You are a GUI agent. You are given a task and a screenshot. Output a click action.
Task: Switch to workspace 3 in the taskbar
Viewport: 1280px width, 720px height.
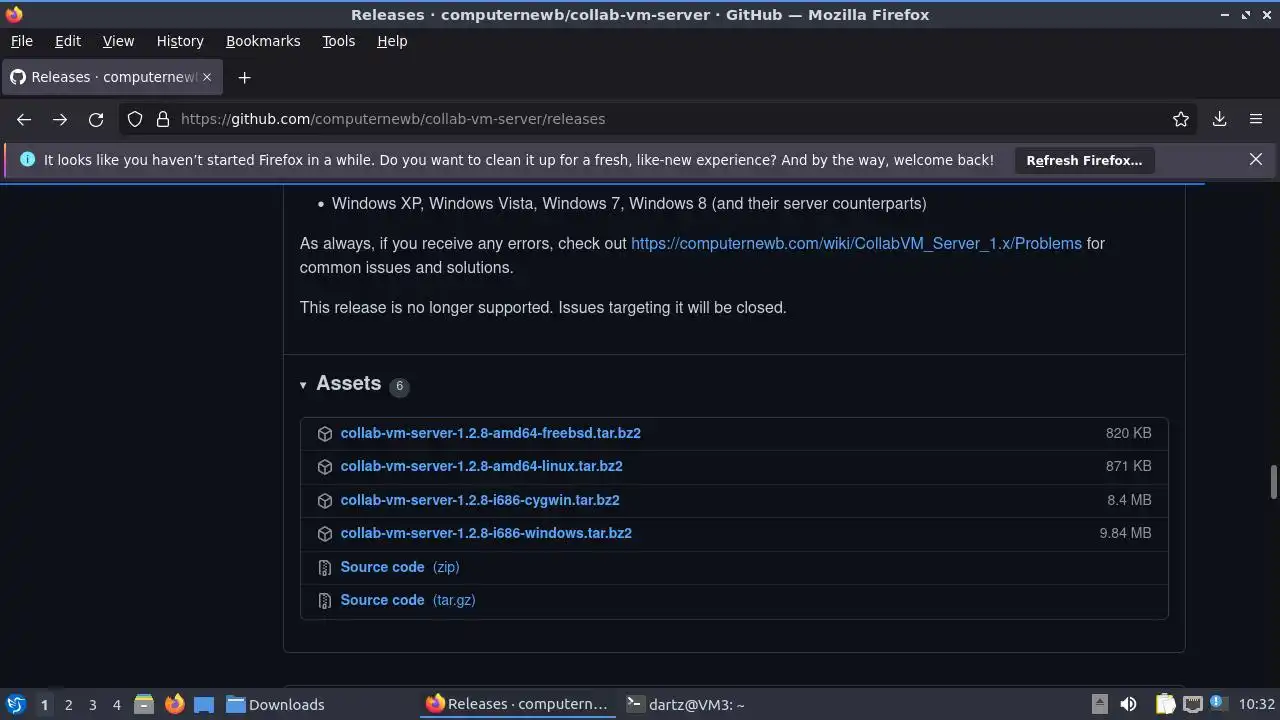[92, 705]
